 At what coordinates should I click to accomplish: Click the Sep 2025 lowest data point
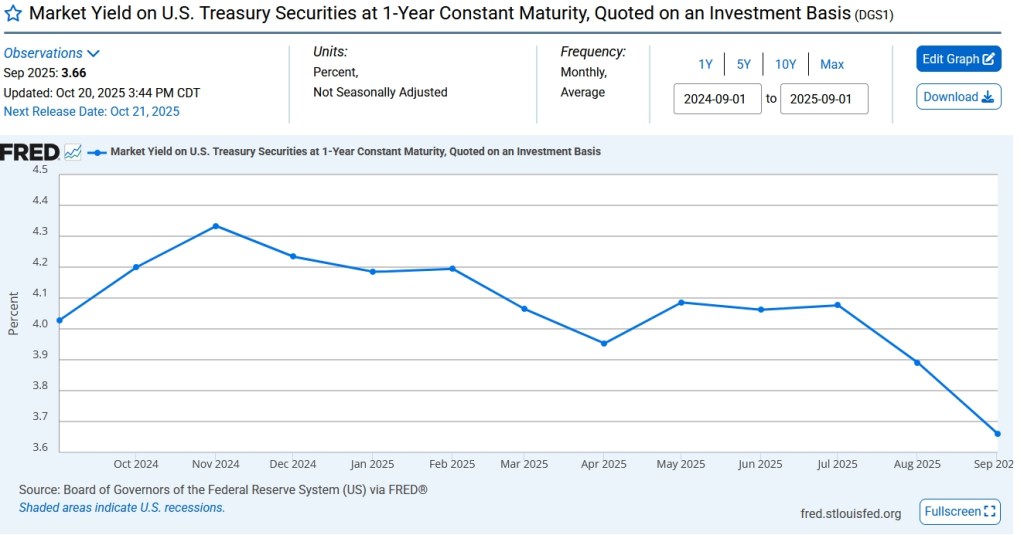(x=997, y=433)
